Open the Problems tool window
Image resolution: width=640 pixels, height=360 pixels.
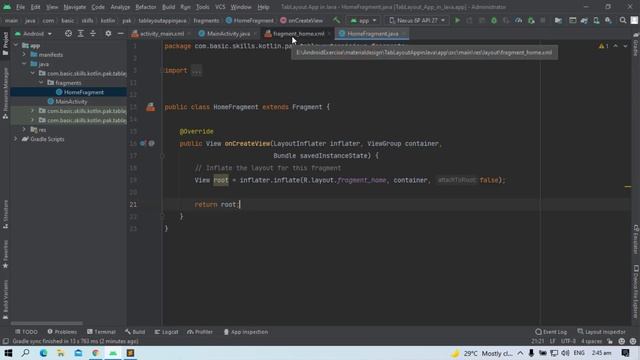(62, 332)
